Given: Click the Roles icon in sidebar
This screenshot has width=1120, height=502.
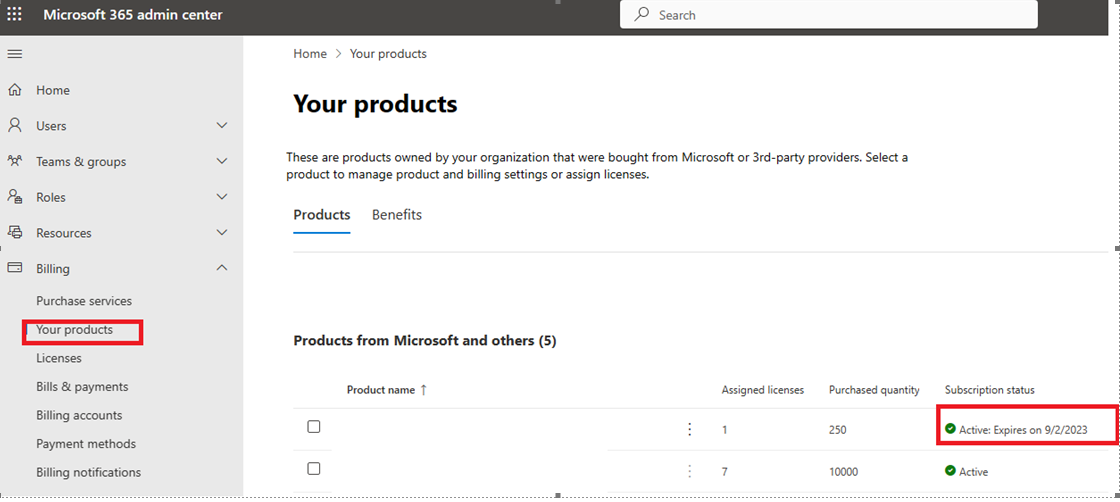Looking at the screenshot, I should click(x=15, y=197).
